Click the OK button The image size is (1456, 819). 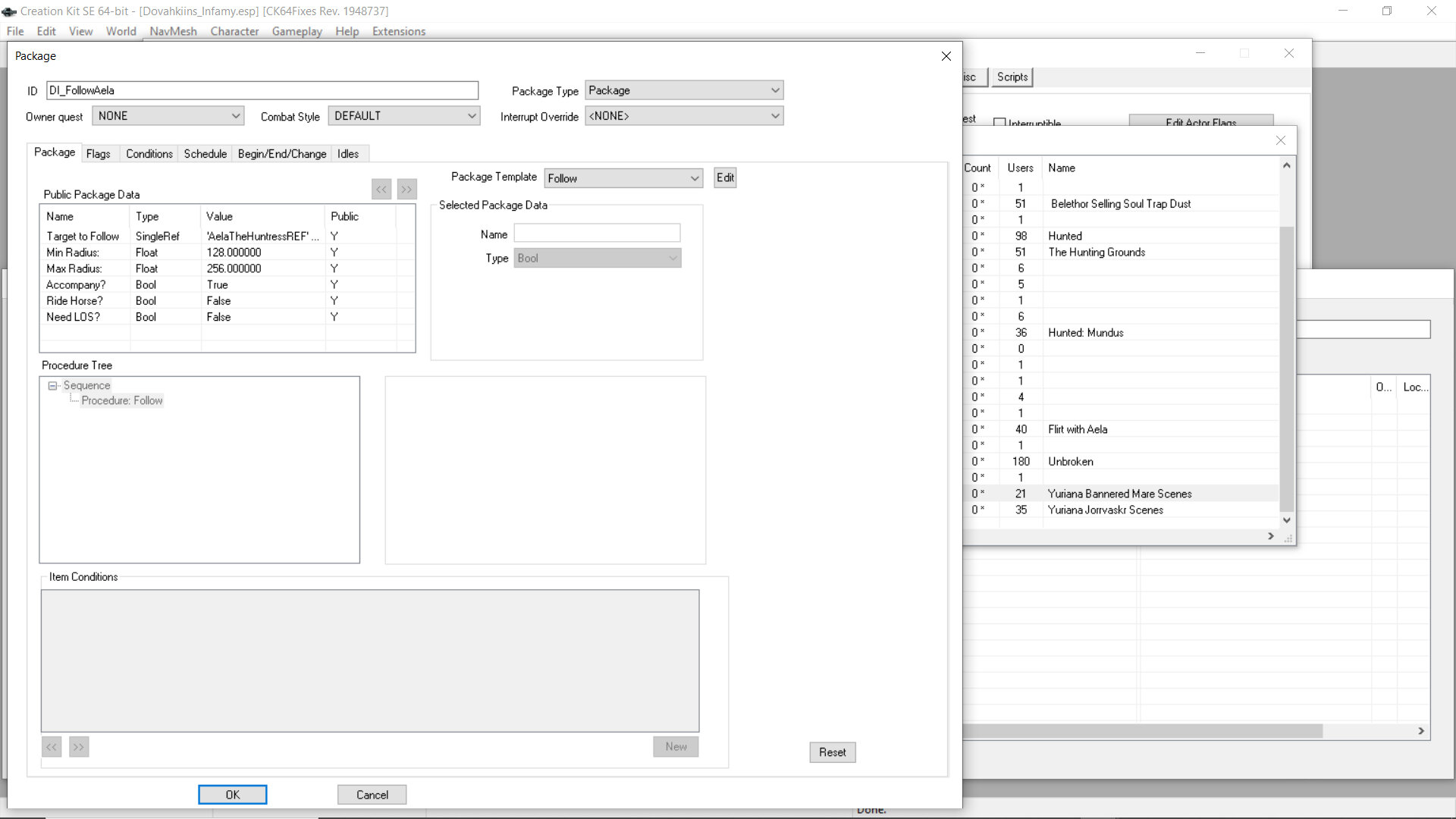click(x=233, y=795)
